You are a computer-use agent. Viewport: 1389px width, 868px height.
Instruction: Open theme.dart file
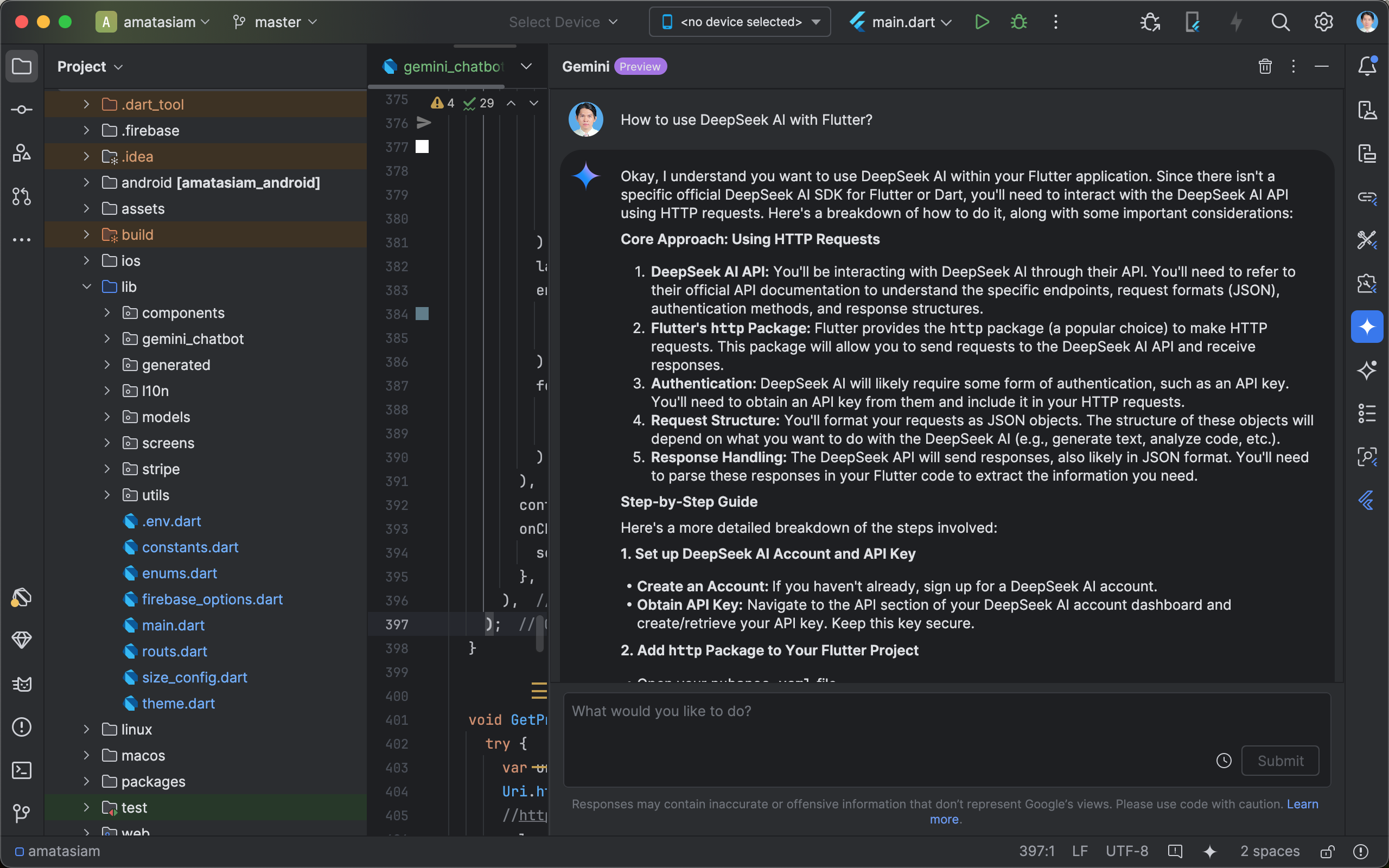(178, 703)
